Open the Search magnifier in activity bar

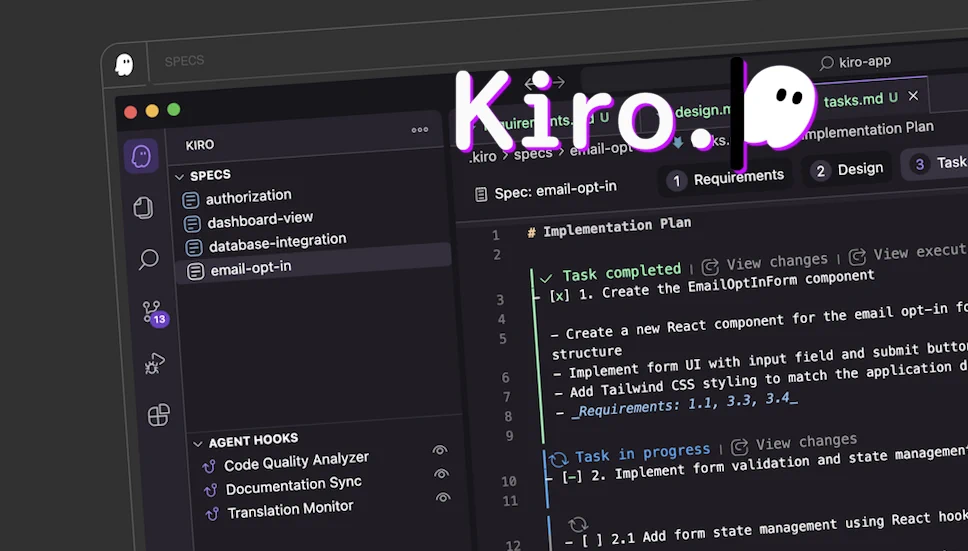point(148,259)
